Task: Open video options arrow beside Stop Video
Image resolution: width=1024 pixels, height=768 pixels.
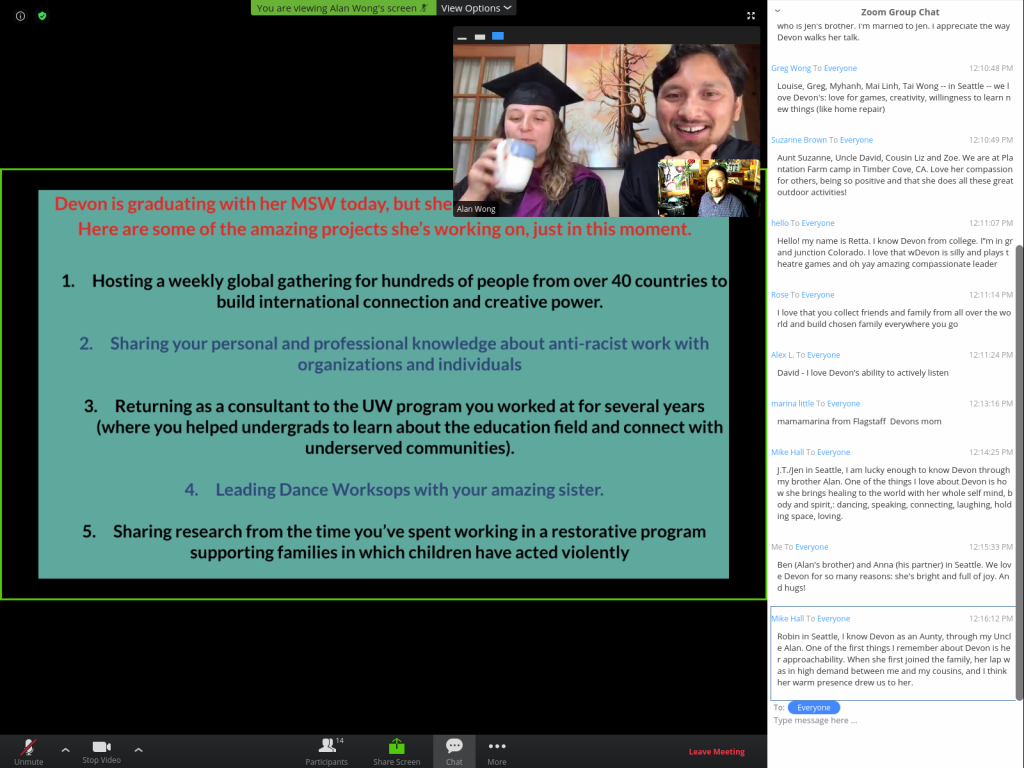Action: coord(138,749)
